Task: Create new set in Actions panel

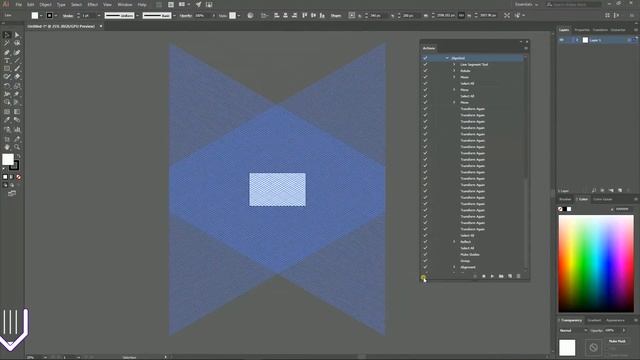Action: pos(501,276)
